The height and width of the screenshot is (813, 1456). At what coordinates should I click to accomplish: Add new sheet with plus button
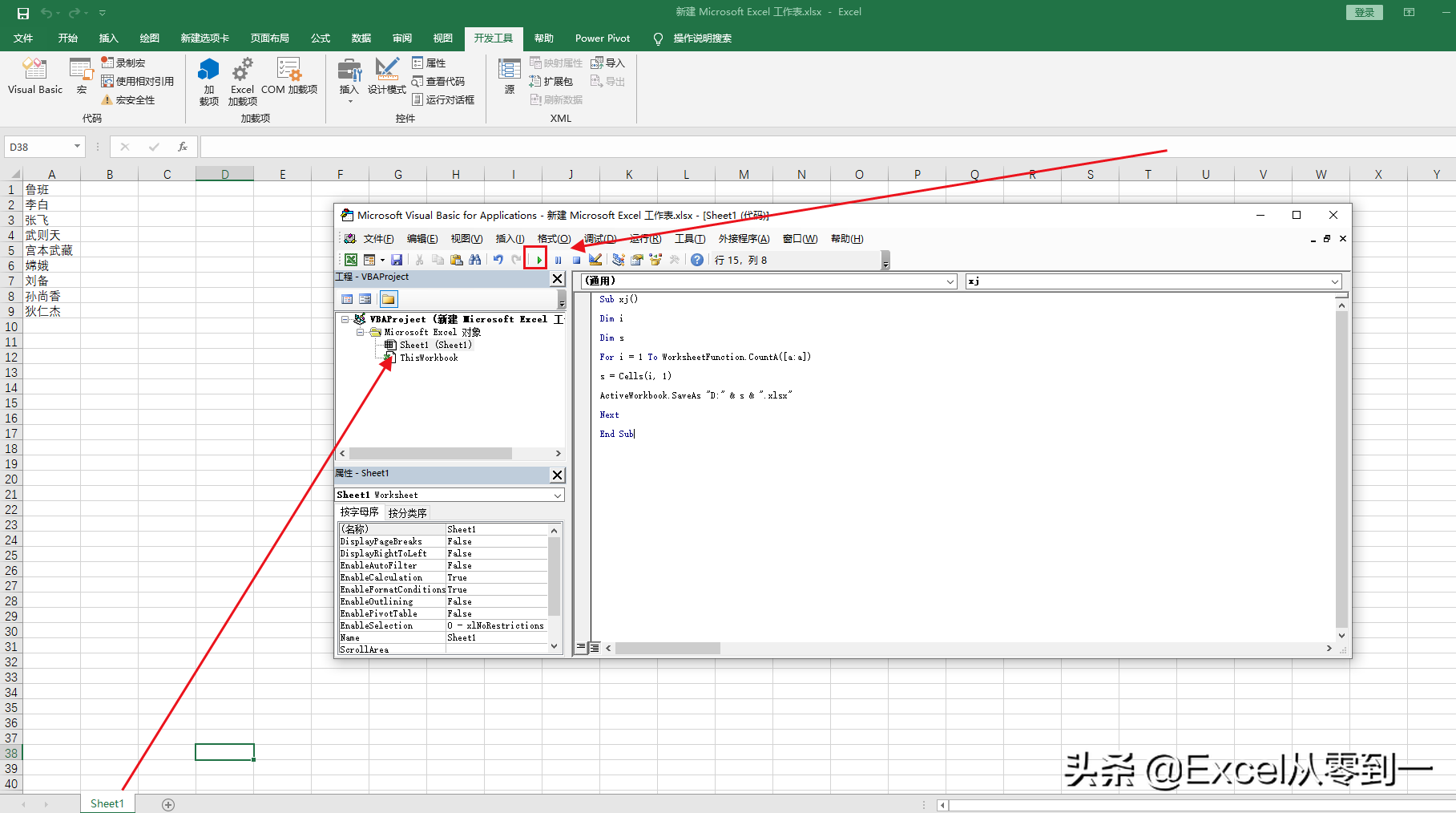tap(168, 804)
